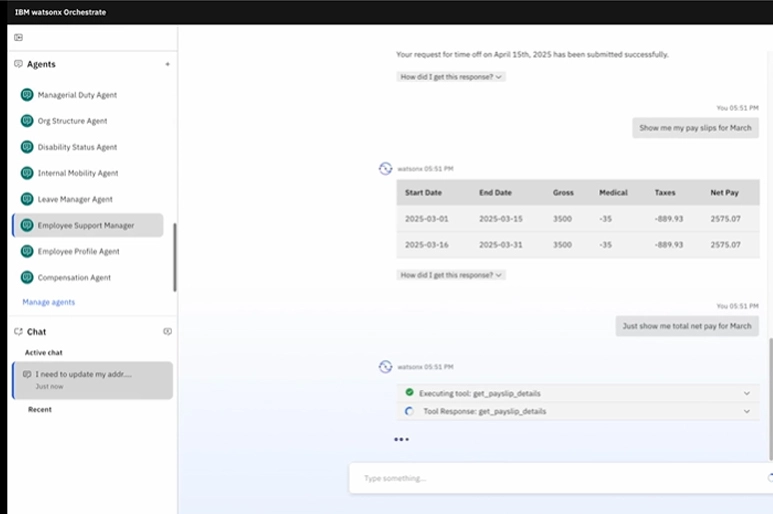The image size is (773, 514).
Task: Click the Chat section header icon
Action: (18, 332)
